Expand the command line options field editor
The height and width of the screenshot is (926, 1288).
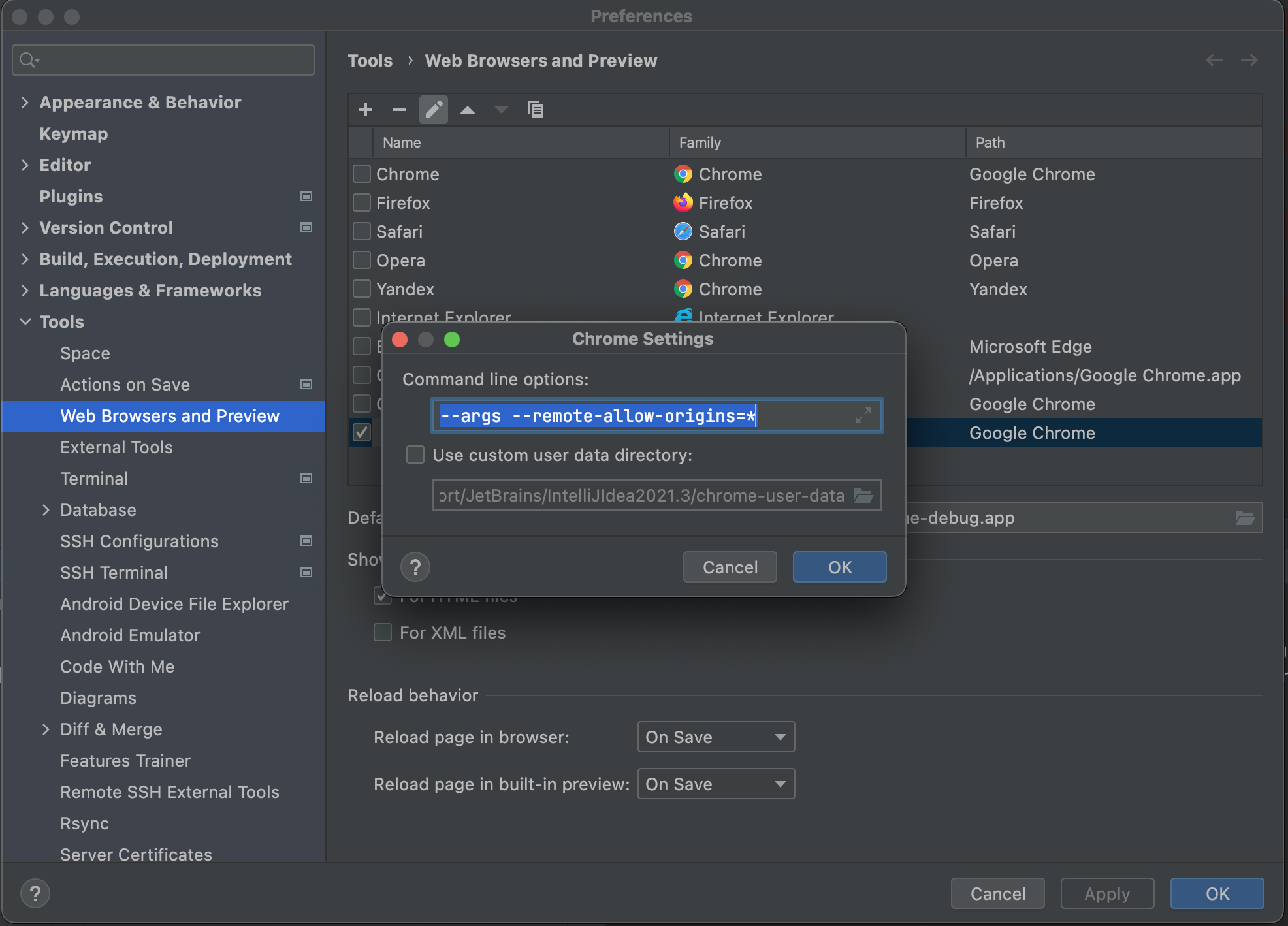pos(863,415)
